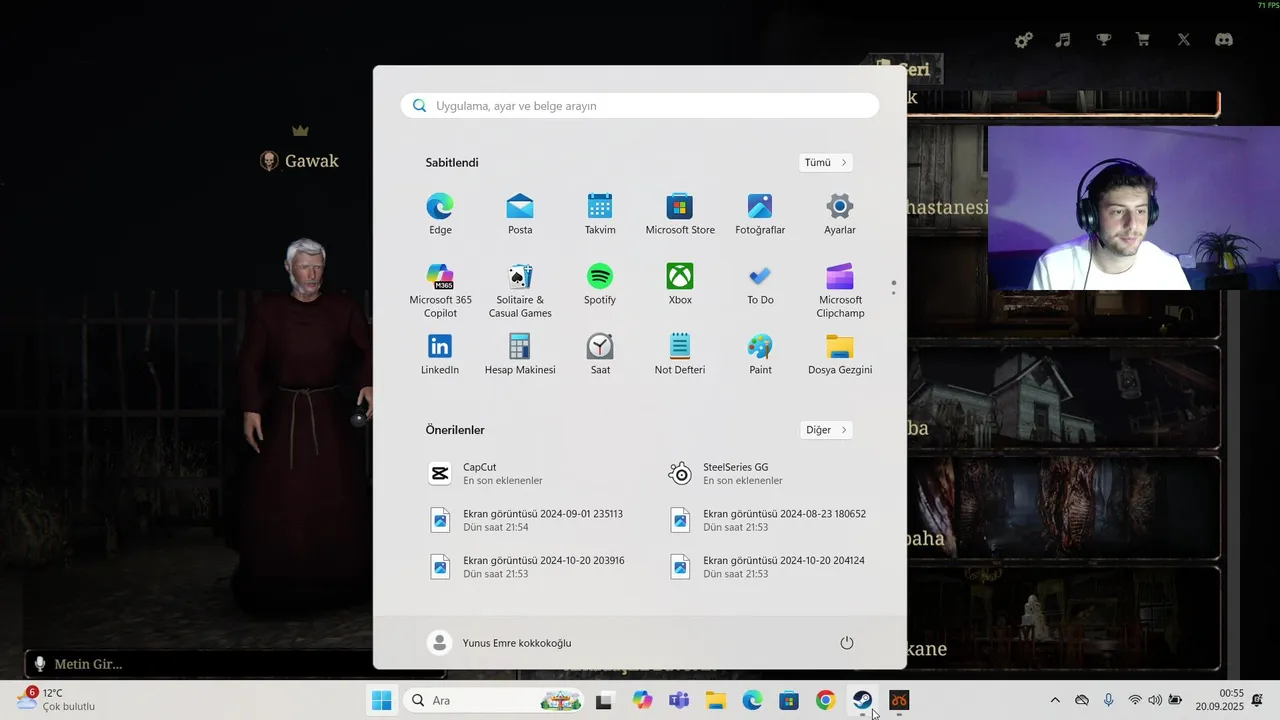
Task: Open Microsoft Store from pinned apps
Action: click(x=680, y=214)
